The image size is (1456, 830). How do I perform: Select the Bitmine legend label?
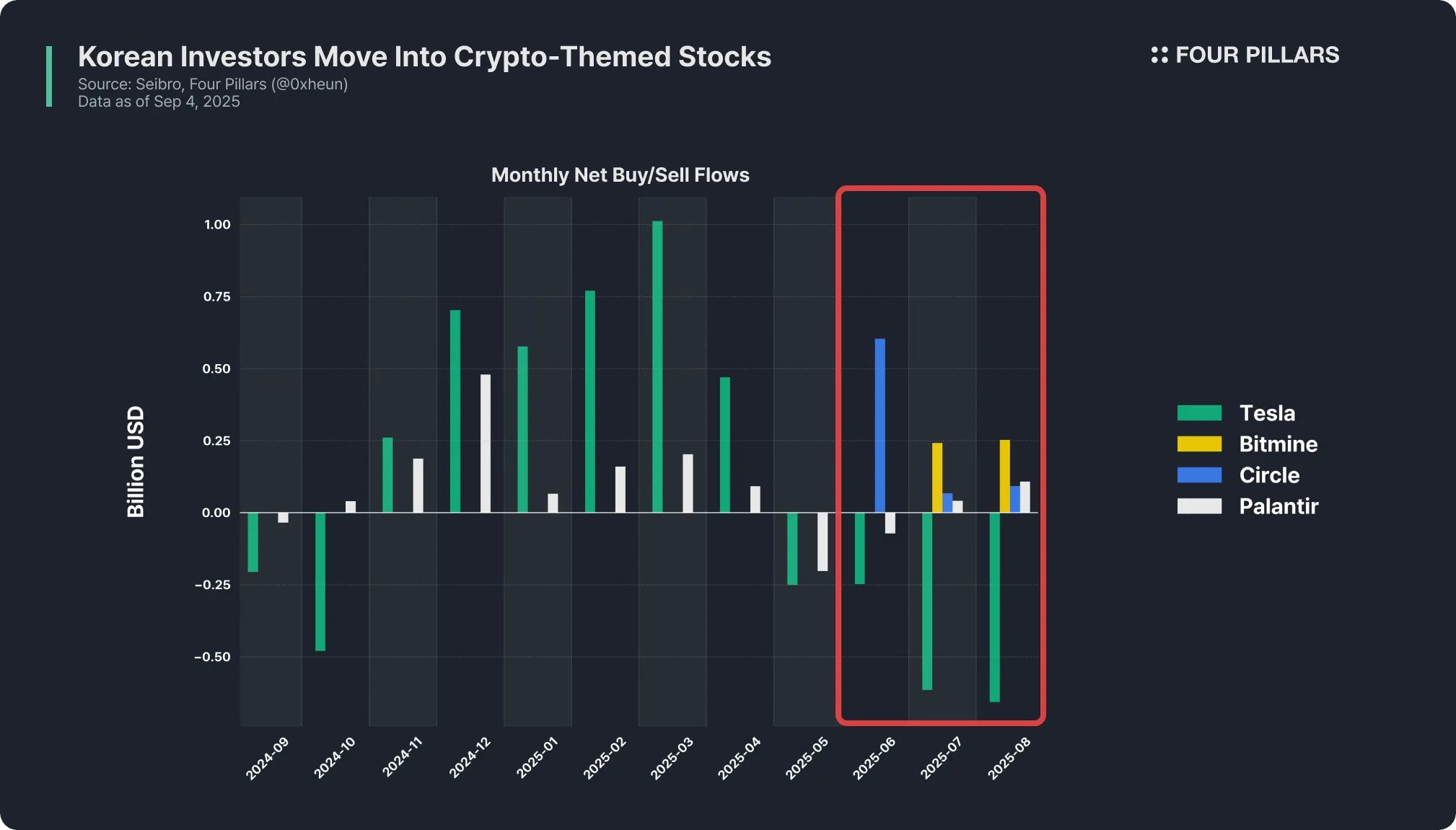point(1278,444)
